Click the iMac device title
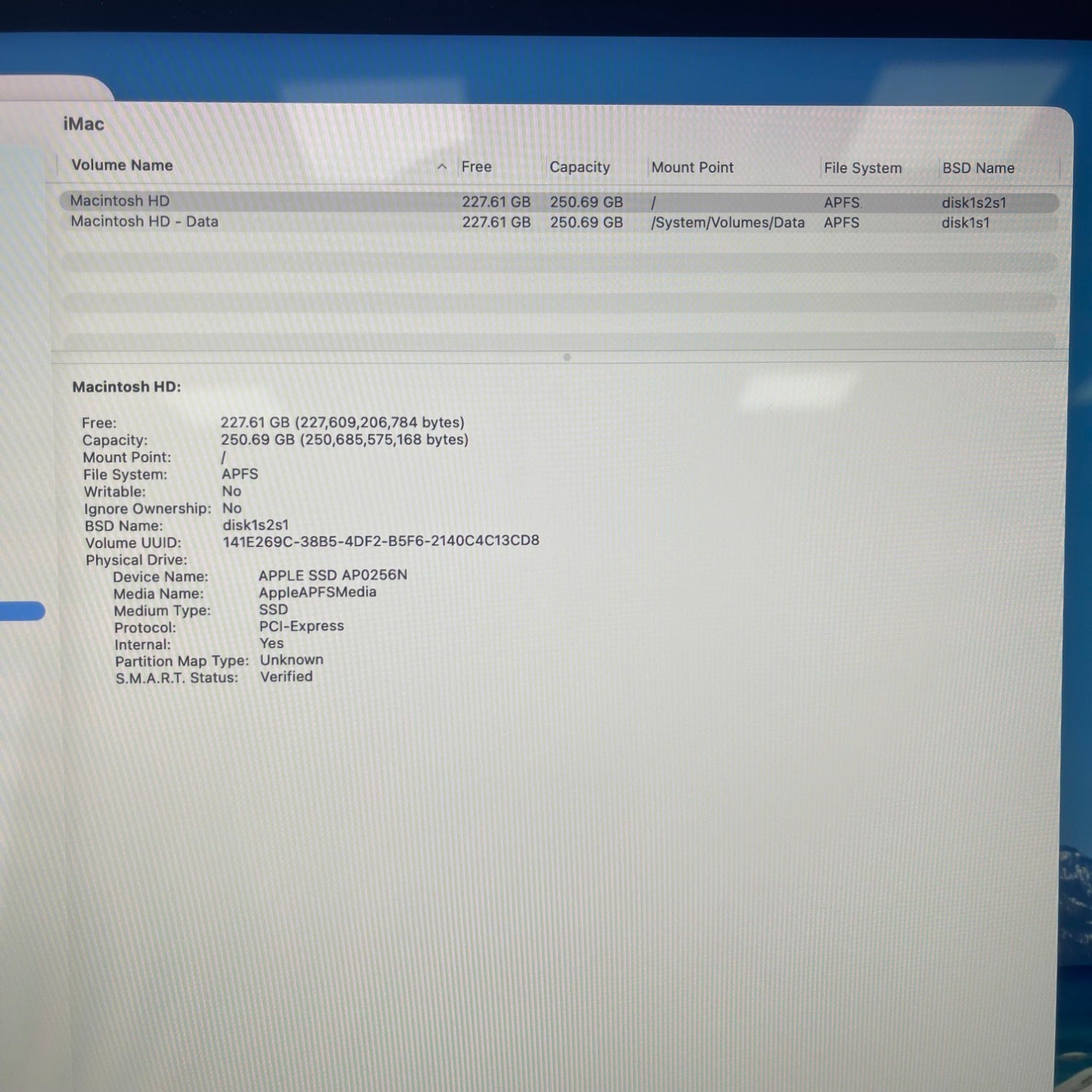 (82, 124)
